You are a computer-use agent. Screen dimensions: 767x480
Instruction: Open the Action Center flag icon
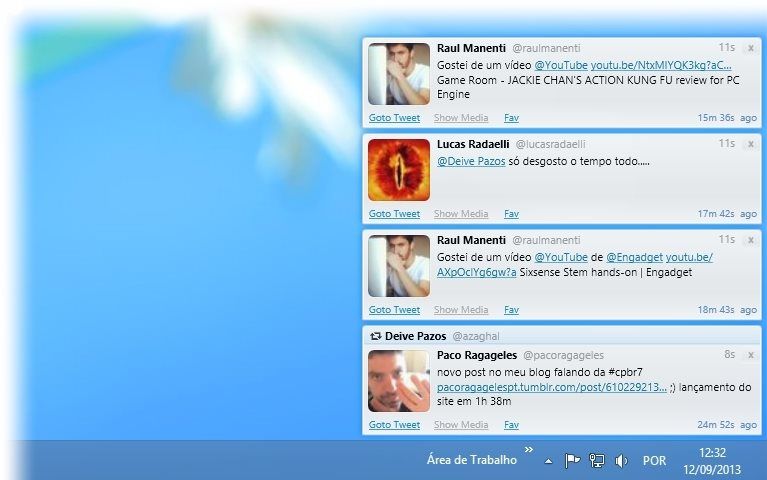click(x=572, y=460)
